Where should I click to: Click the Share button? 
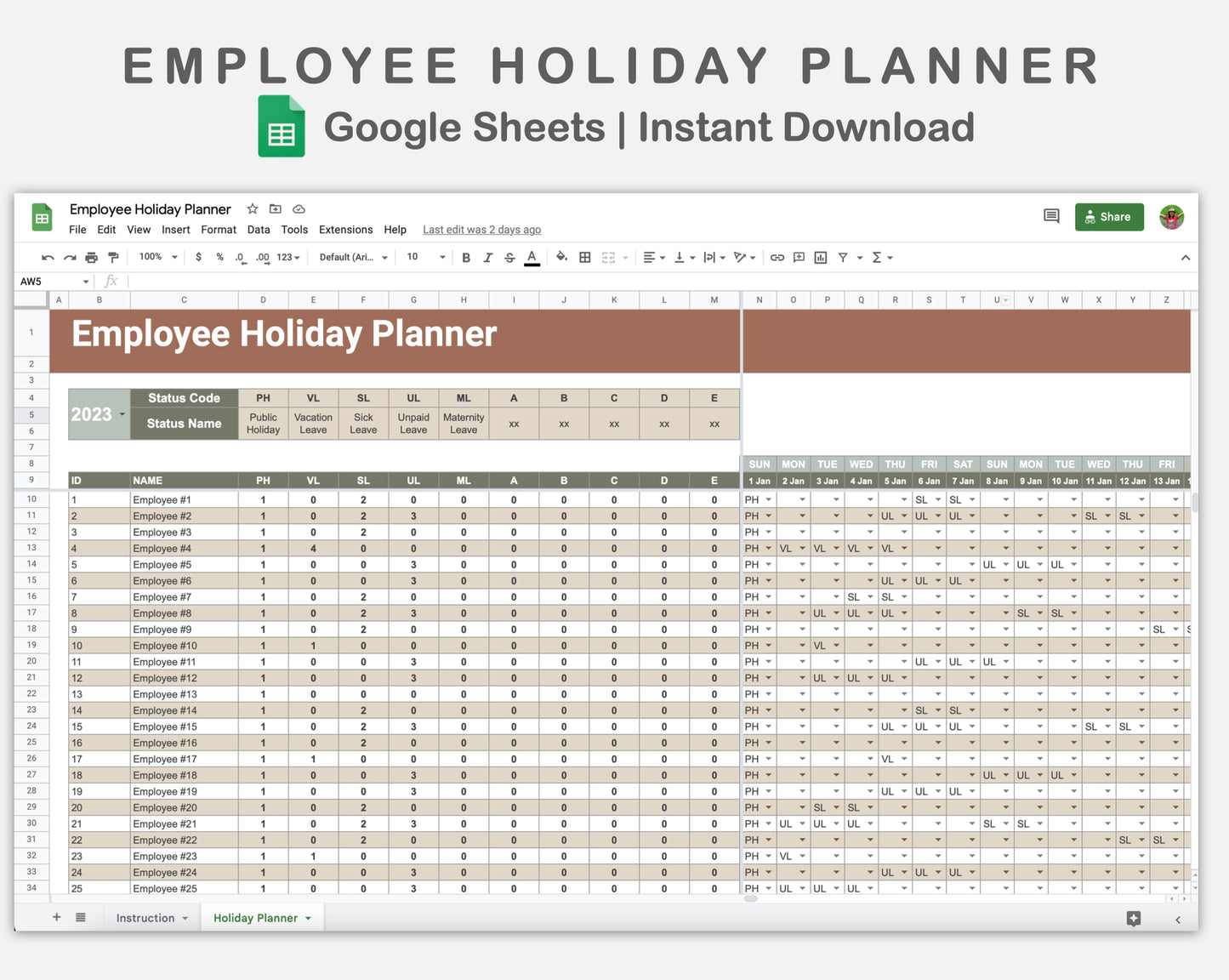[1109, 216]
